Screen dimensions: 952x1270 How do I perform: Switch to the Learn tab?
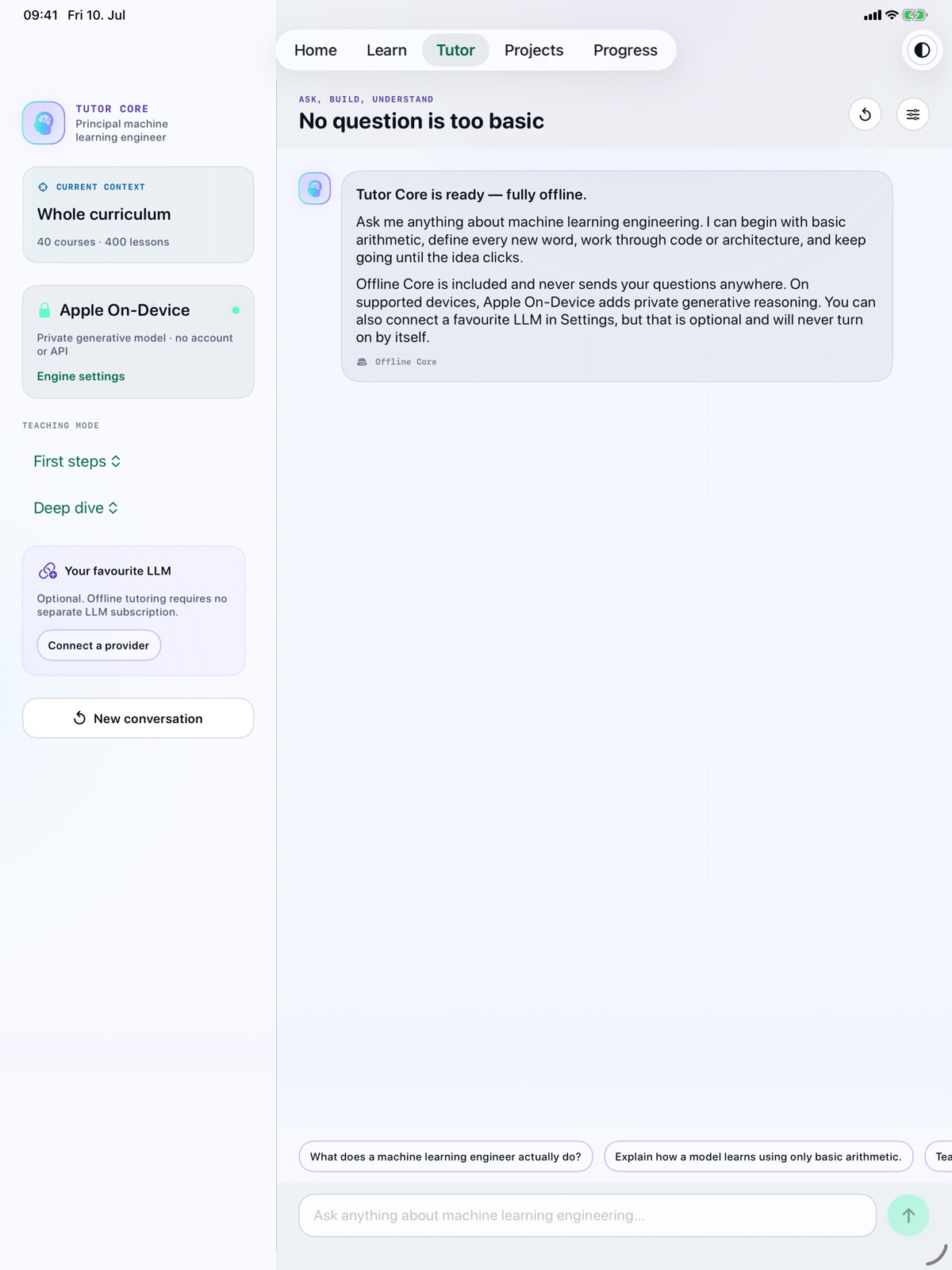tap(386, 50)
